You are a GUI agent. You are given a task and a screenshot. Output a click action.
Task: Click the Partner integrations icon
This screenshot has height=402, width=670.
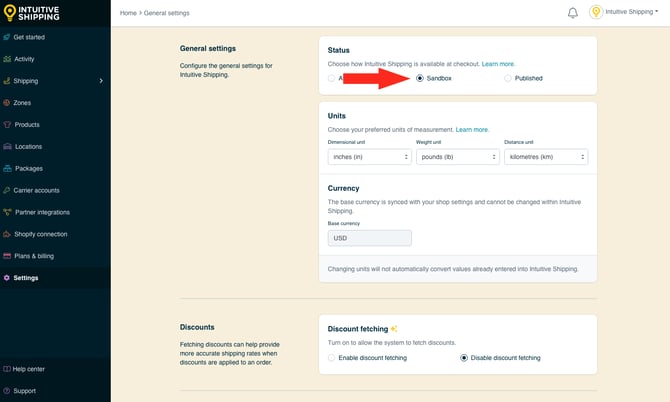click(x=7, y=212)
